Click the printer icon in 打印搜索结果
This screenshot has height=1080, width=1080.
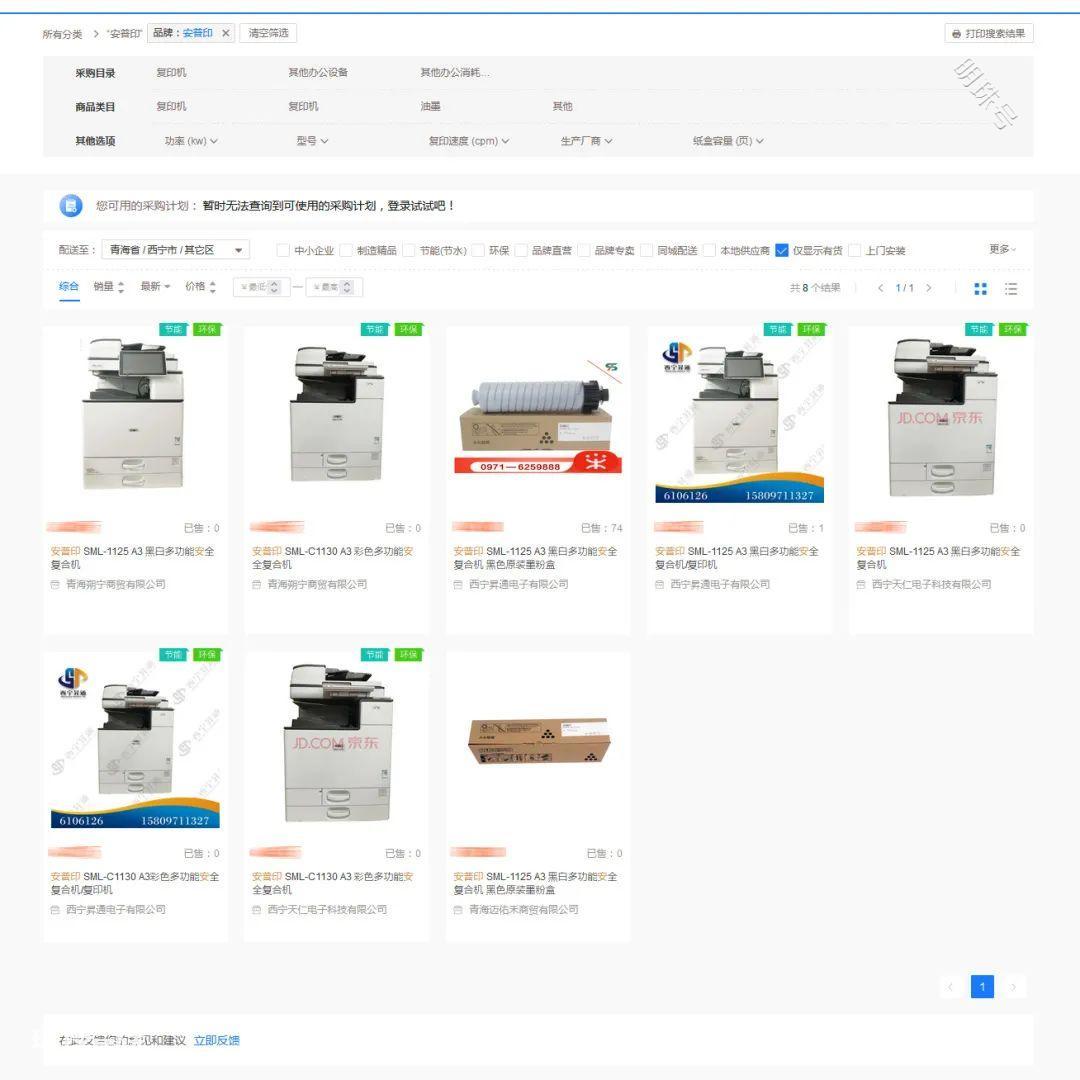[x=956, y=34]
